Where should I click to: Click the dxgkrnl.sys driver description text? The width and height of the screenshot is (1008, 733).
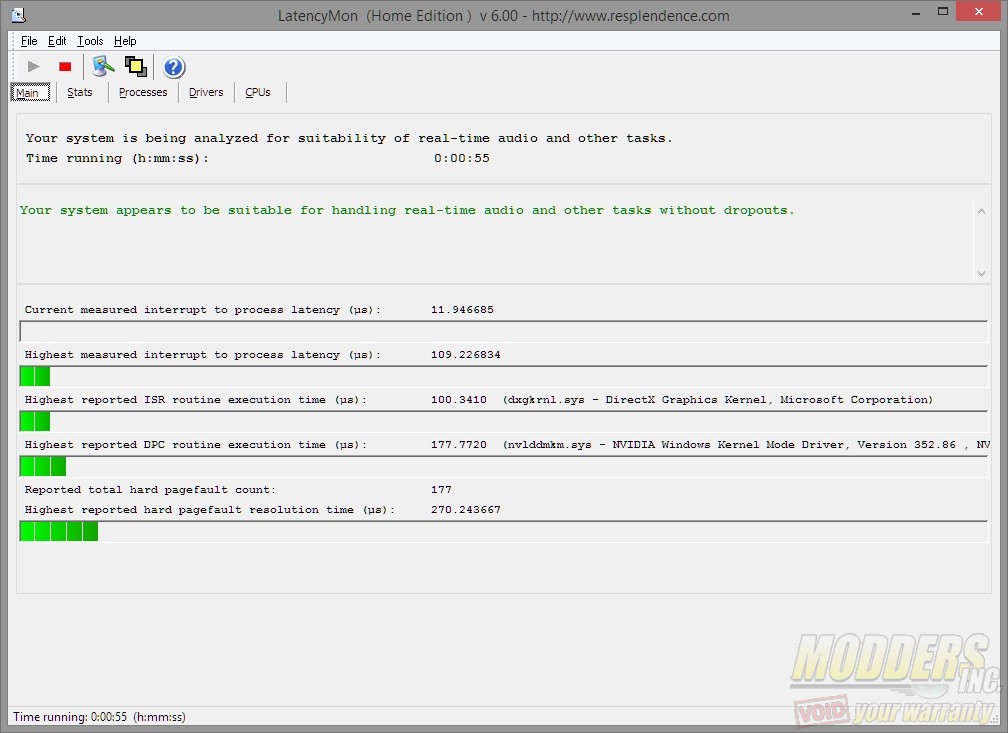(717, 399)
